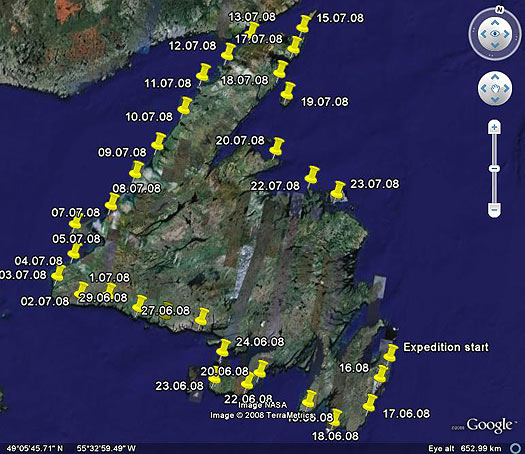Select the 12.07.08 pushpin
The width and height of the screenshot is (525, 454).
(229, 52)
